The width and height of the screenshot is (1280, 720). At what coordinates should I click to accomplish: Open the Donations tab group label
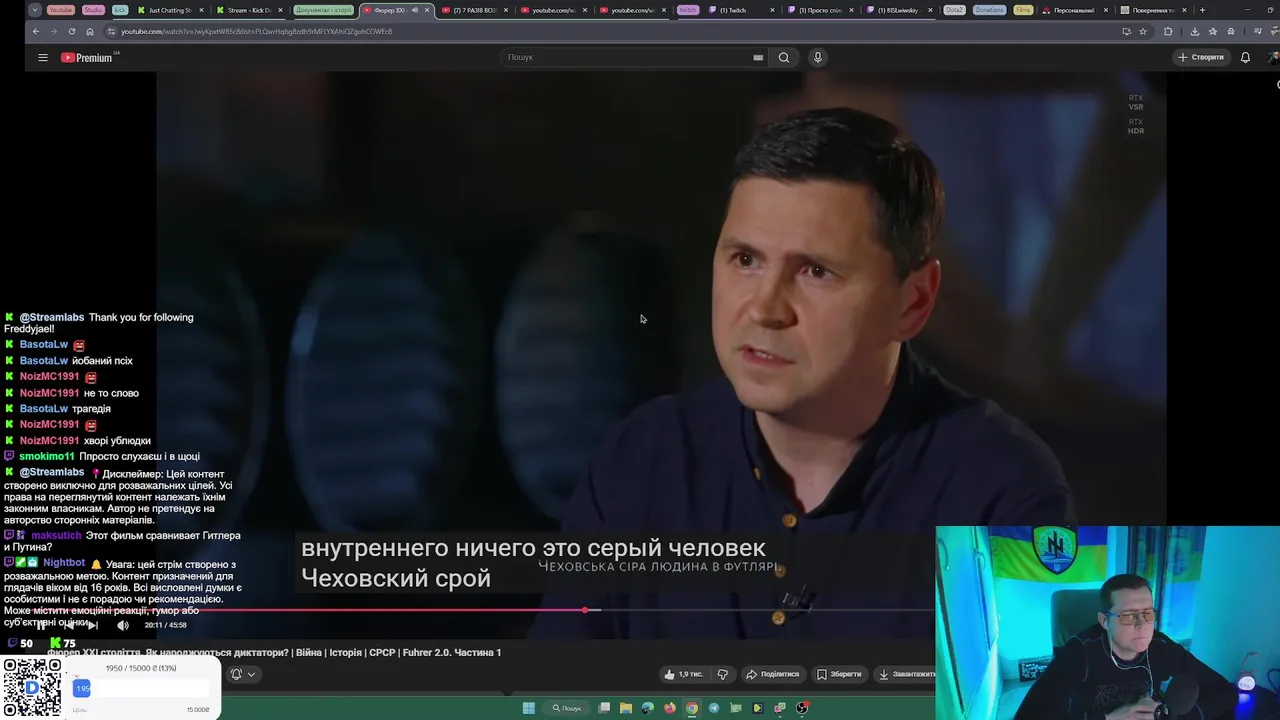989,10
